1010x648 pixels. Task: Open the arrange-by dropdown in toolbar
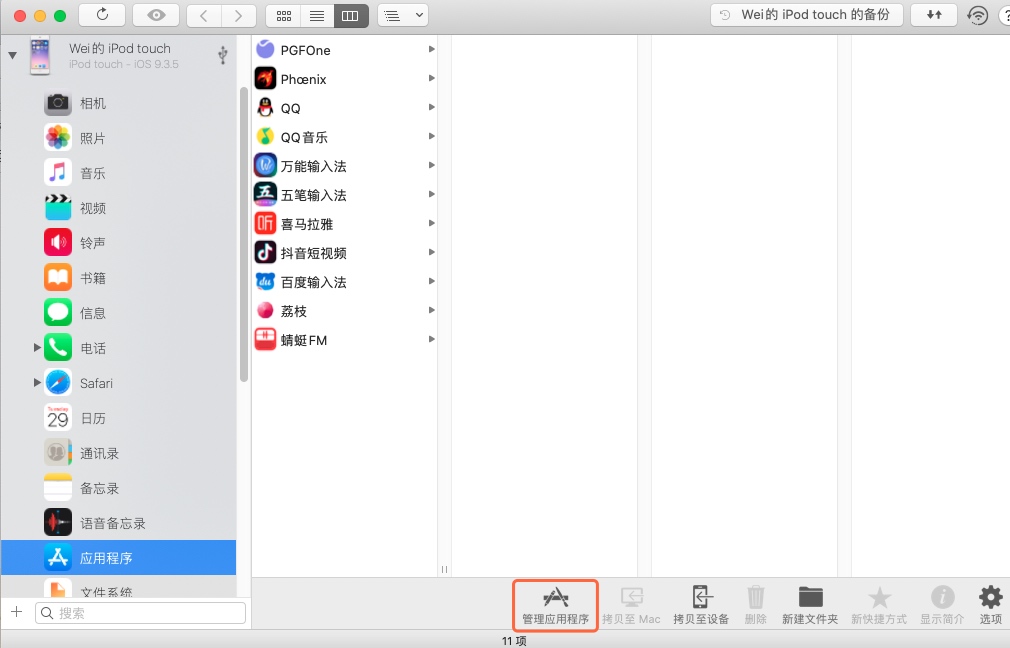[x=403, y=16]
